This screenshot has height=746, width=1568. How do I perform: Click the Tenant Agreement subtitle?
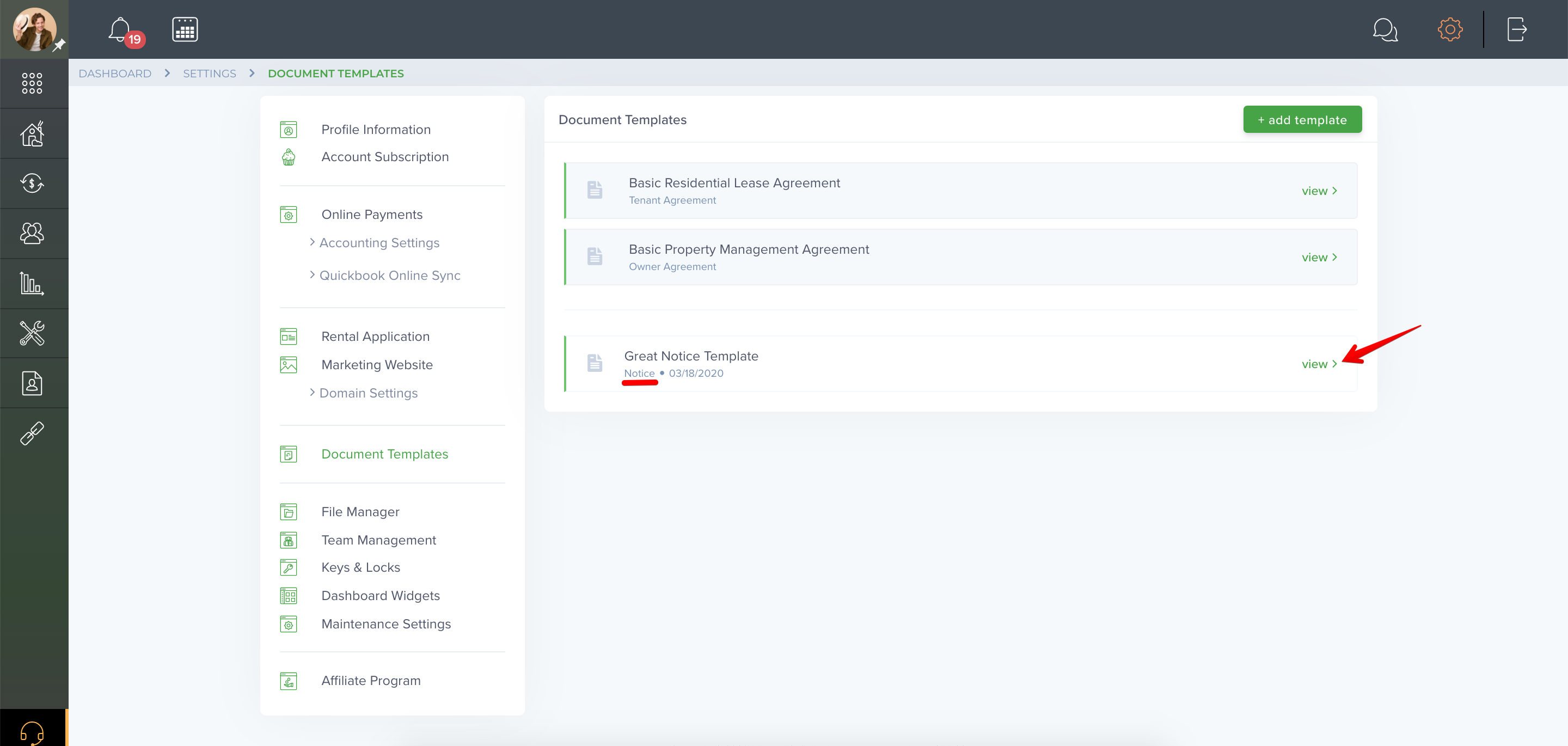(672, 200)
